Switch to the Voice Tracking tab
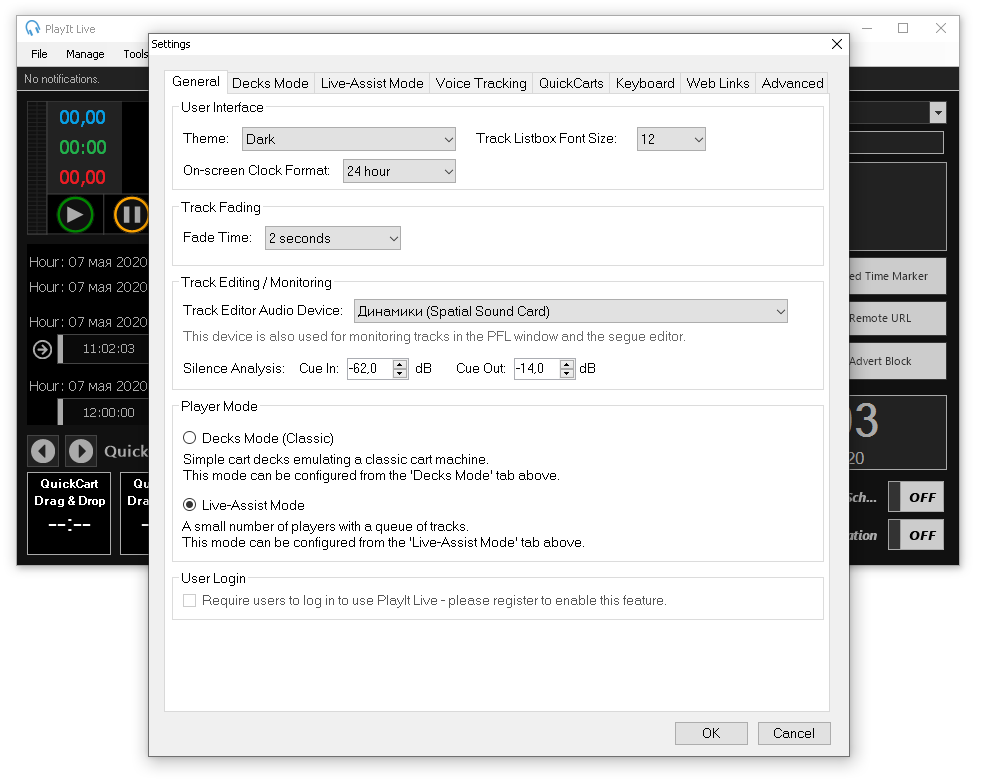The height and width of the screenshot is (781, 983). click(x=481, y=83)
